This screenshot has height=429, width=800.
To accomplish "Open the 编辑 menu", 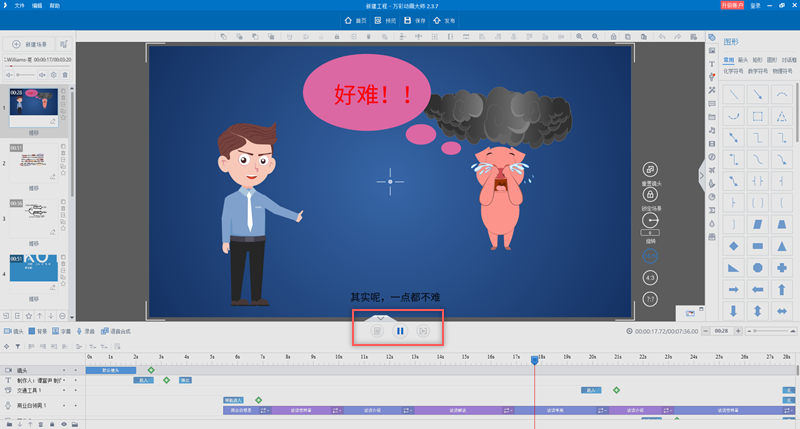I will pyautogui.click(x=37, y=6).
